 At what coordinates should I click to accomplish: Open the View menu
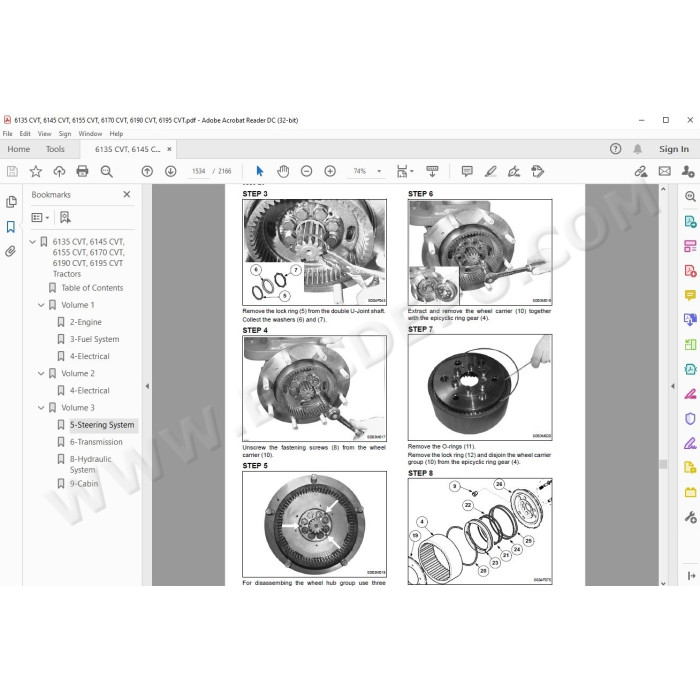click(45, 133)
